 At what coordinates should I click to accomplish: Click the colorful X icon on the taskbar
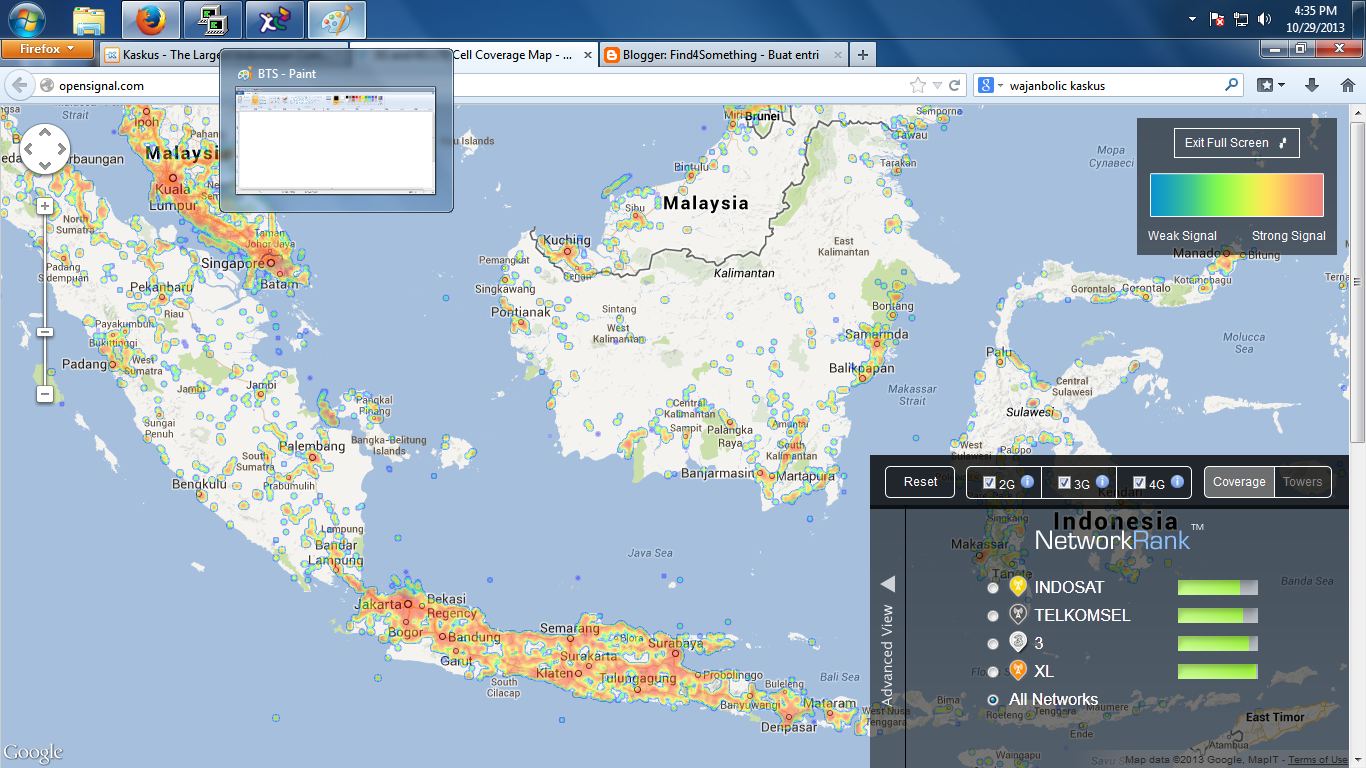[275, 20]
